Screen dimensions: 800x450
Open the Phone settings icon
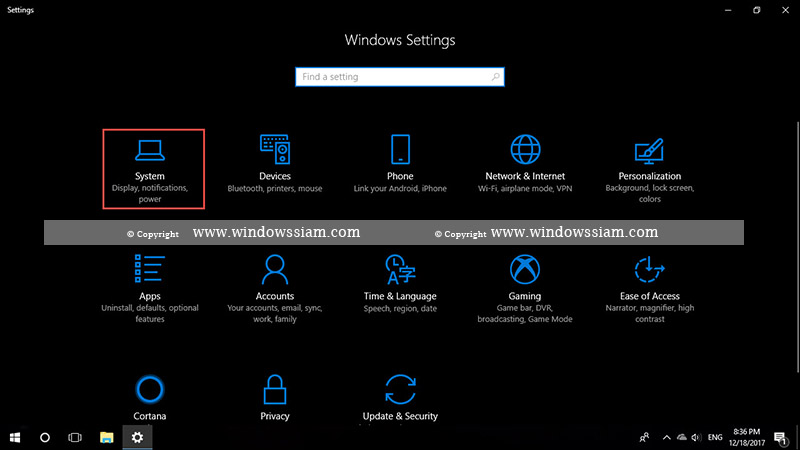click(400, 149)
